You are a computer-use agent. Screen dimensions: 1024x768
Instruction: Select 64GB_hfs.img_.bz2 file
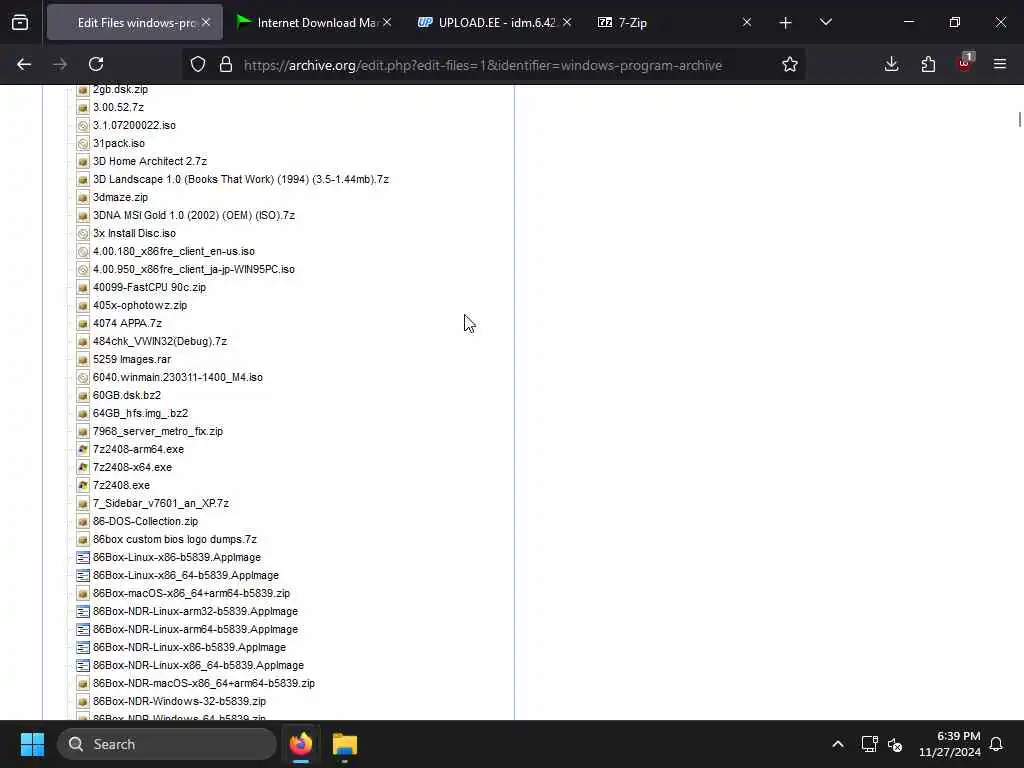click(x=140, y=413)
